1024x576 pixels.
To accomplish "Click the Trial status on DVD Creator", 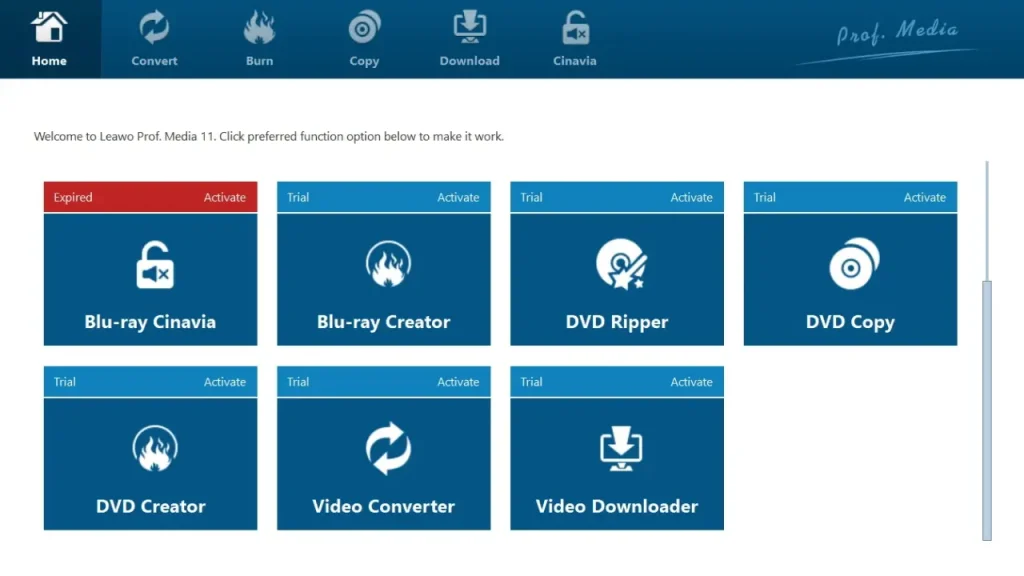I will [x=65, y=382].
